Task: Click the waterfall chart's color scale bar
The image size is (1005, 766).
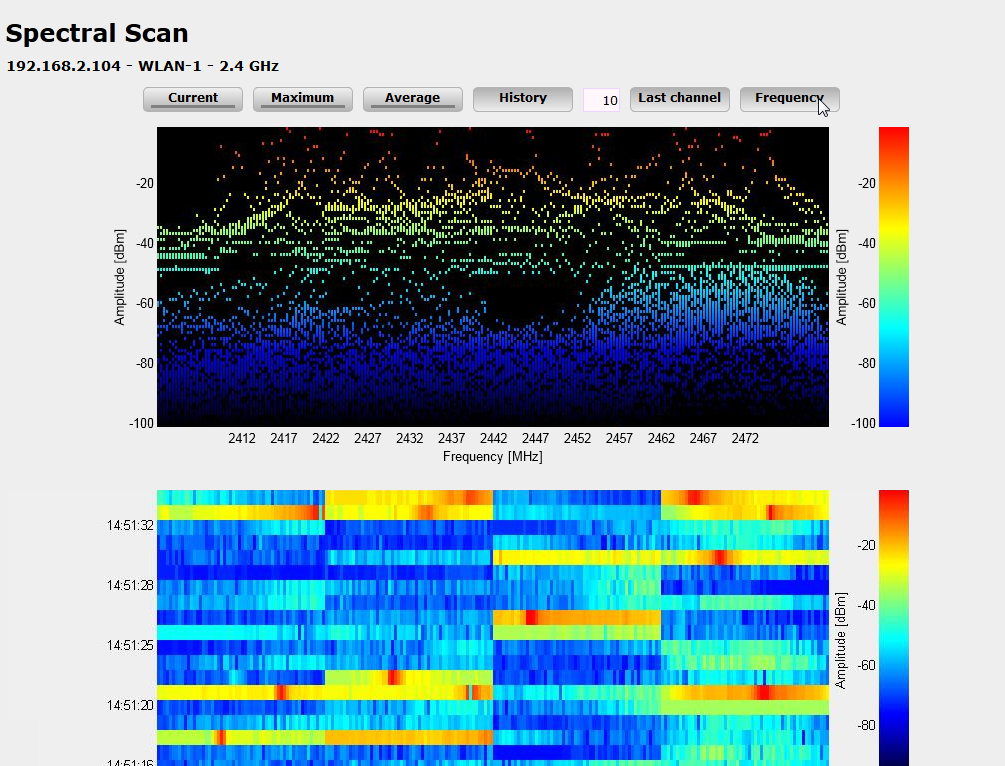Action: [x=893, y=627]
